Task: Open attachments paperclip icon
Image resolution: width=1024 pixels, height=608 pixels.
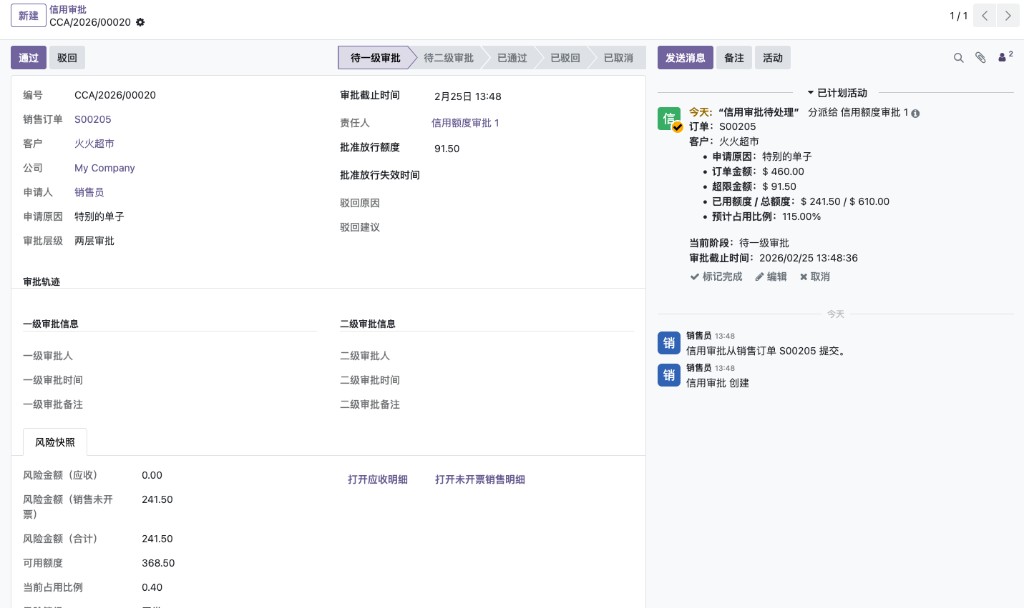Action: click(x=980, y=57)
